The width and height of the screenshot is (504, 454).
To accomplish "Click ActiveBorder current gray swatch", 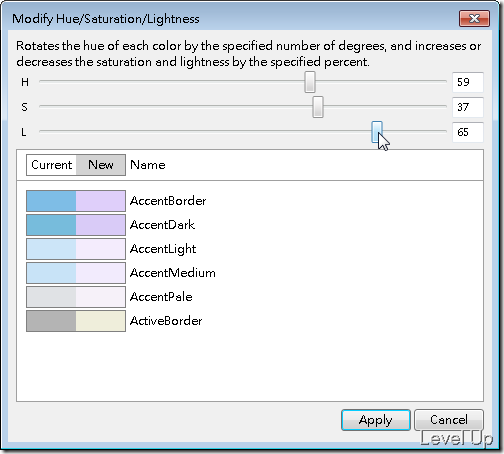I will [51, 321].
